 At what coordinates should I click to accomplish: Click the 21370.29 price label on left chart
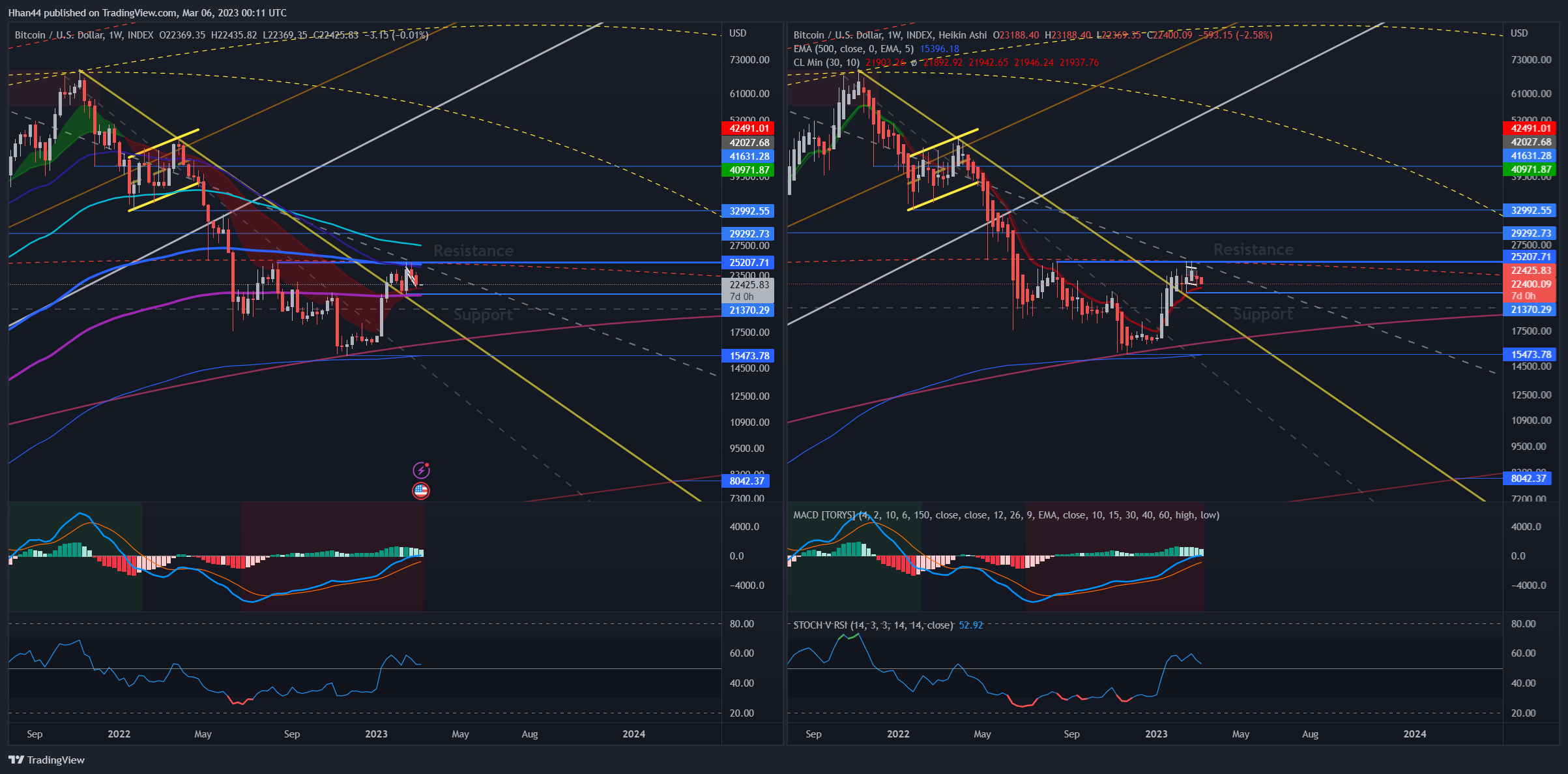pos(748,310)
